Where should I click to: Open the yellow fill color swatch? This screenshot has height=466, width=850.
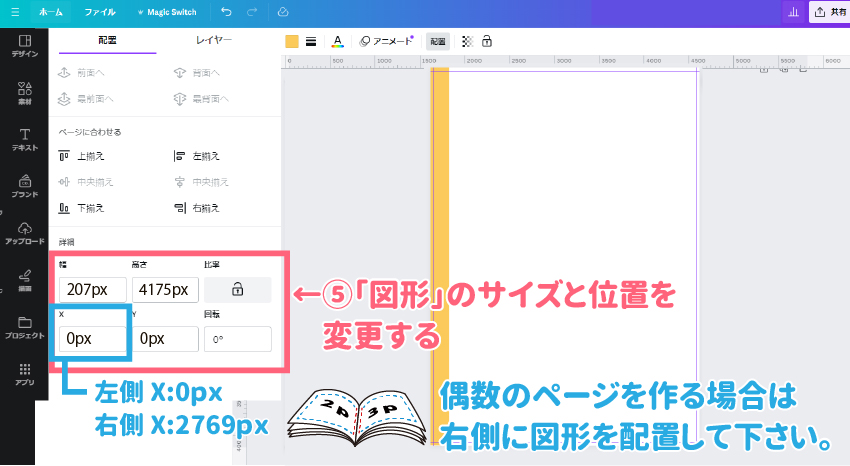click(x=292, y=42)
